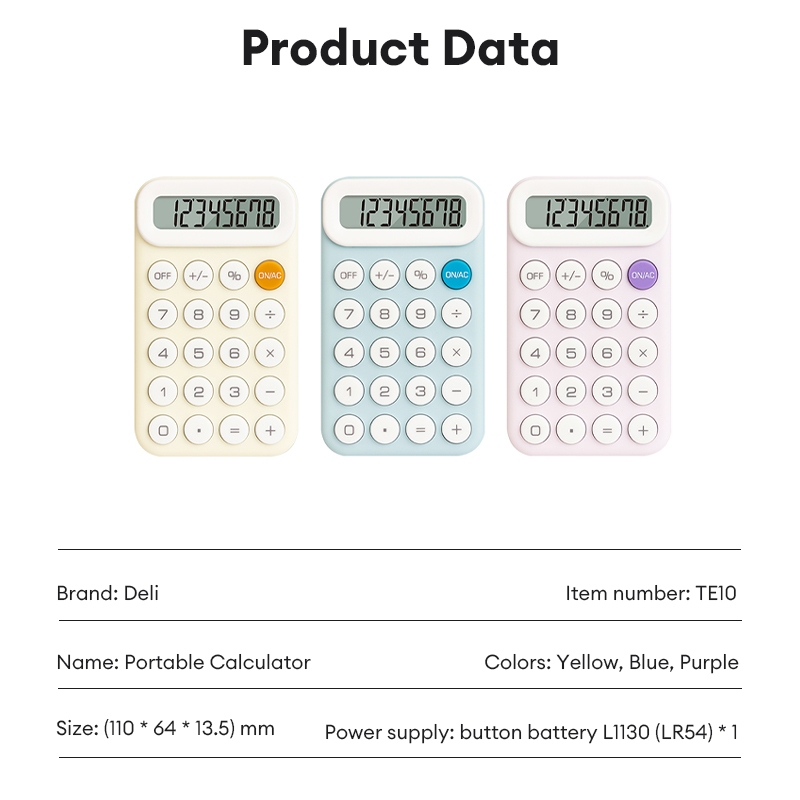
Task: Click the yellow calculator's LCD display
Action: tap(215, 212)
